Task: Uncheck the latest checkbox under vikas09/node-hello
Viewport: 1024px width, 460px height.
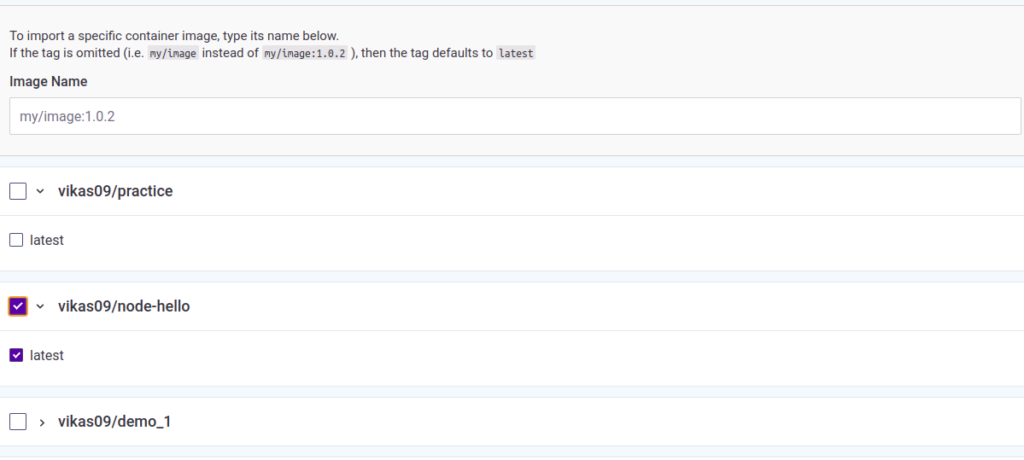Action: [16, 355]
